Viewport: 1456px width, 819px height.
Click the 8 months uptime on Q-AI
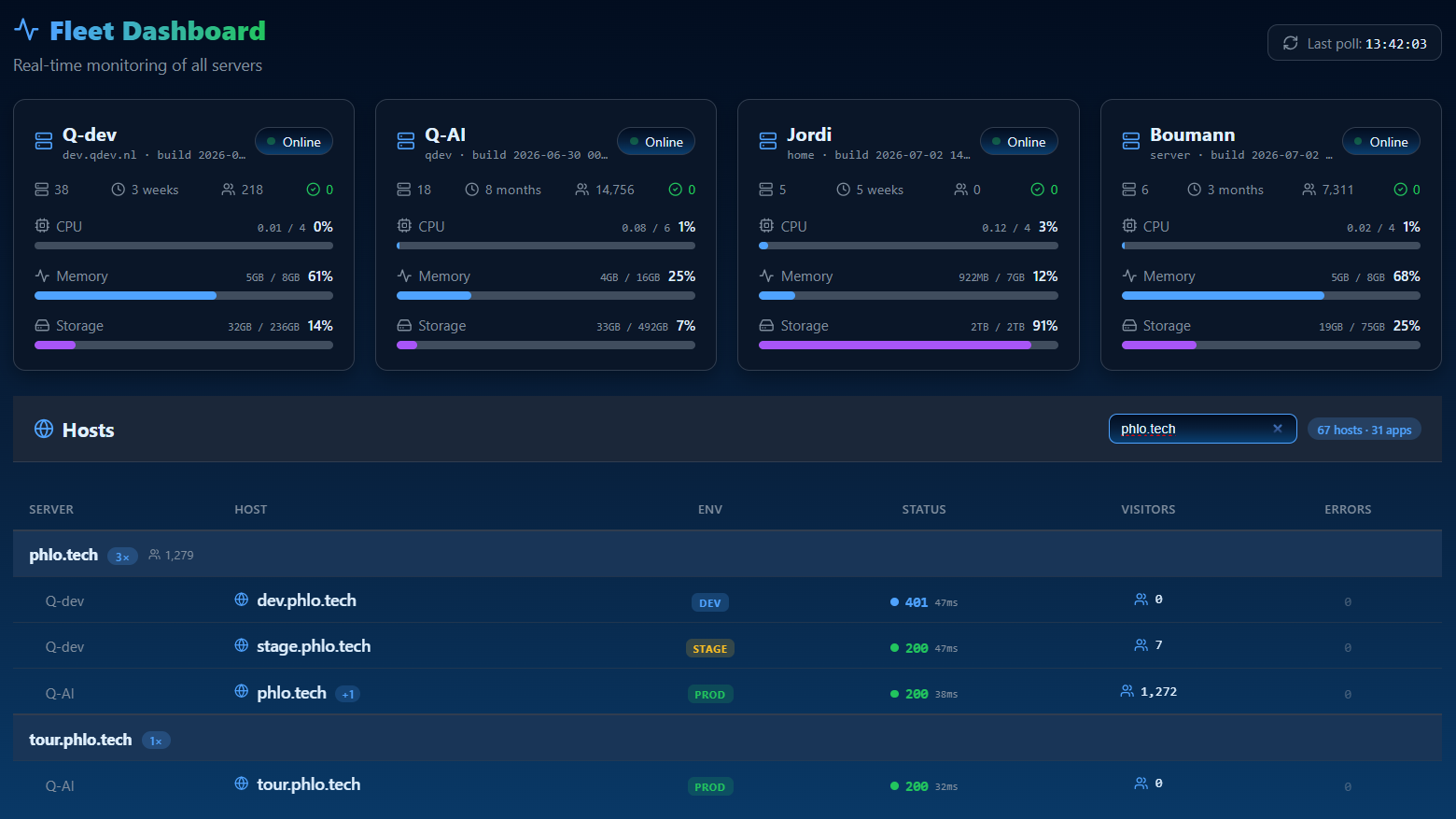pos(513,190)
